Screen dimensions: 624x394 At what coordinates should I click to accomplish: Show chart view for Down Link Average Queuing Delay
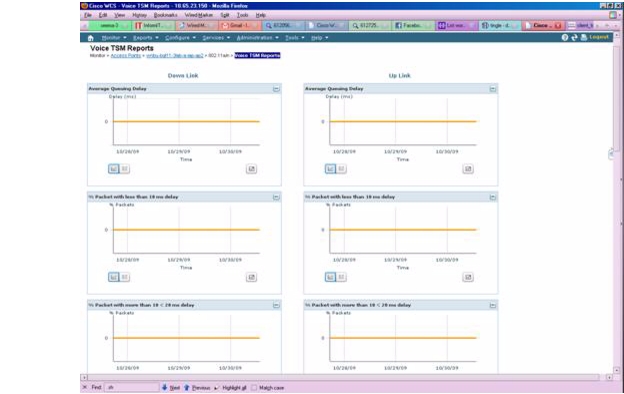(x=114, y=169)
